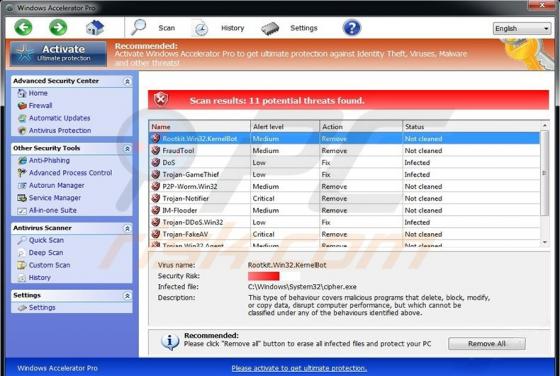Screen dimensions: 560x376
Task: Collapse the Antivirus Scanner panel
Action: pos(127,229)
